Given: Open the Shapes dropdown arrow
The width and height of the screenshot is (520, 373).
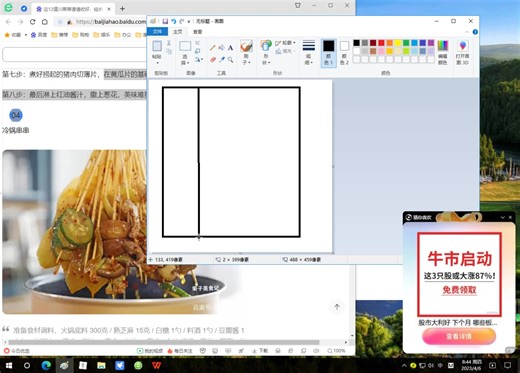Looking at the screenshot, I should [x=269, y=62].
